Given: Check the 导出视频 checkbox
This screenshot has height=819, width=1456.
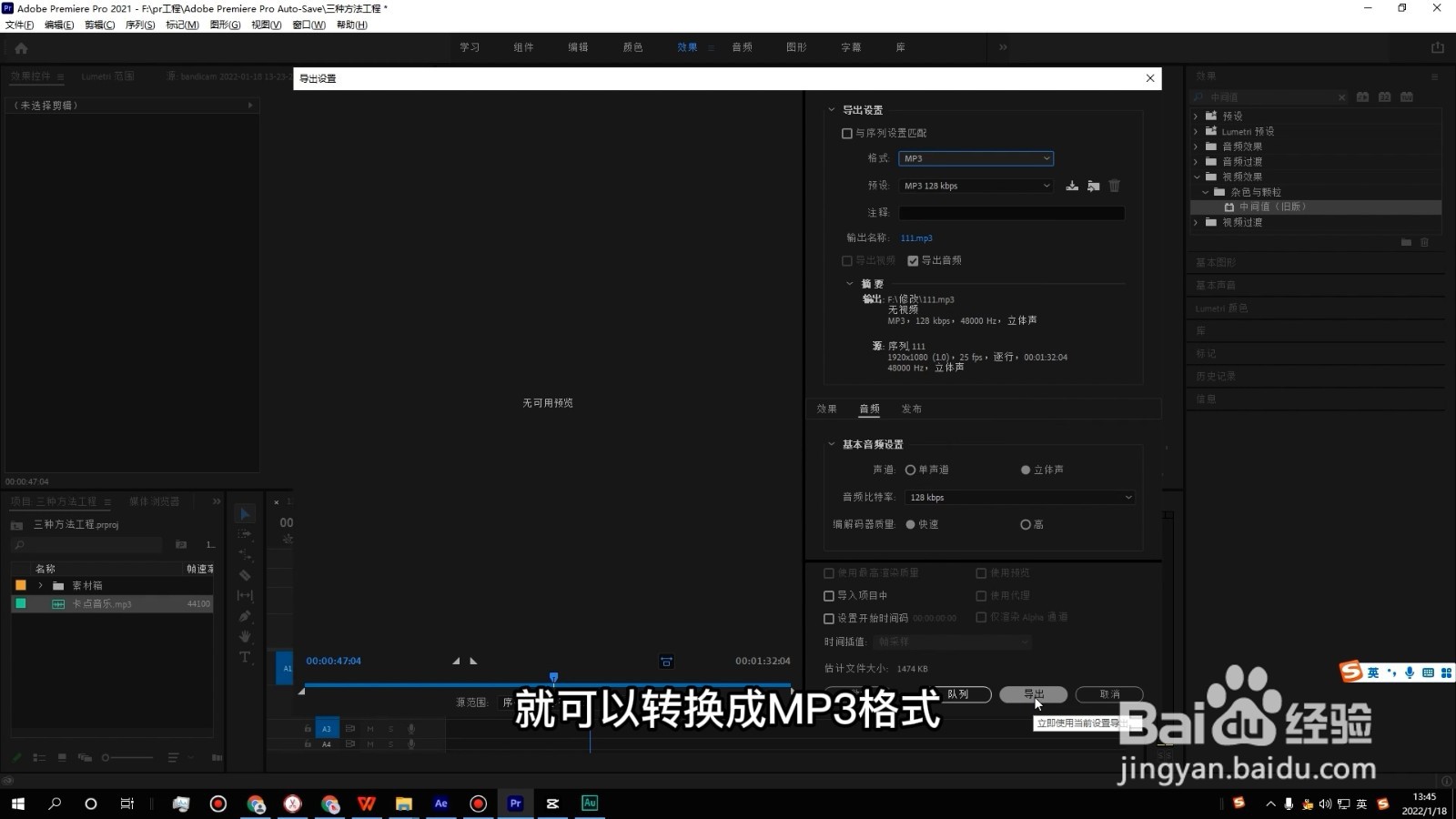Looking at the screenshot, I should 846,260.
